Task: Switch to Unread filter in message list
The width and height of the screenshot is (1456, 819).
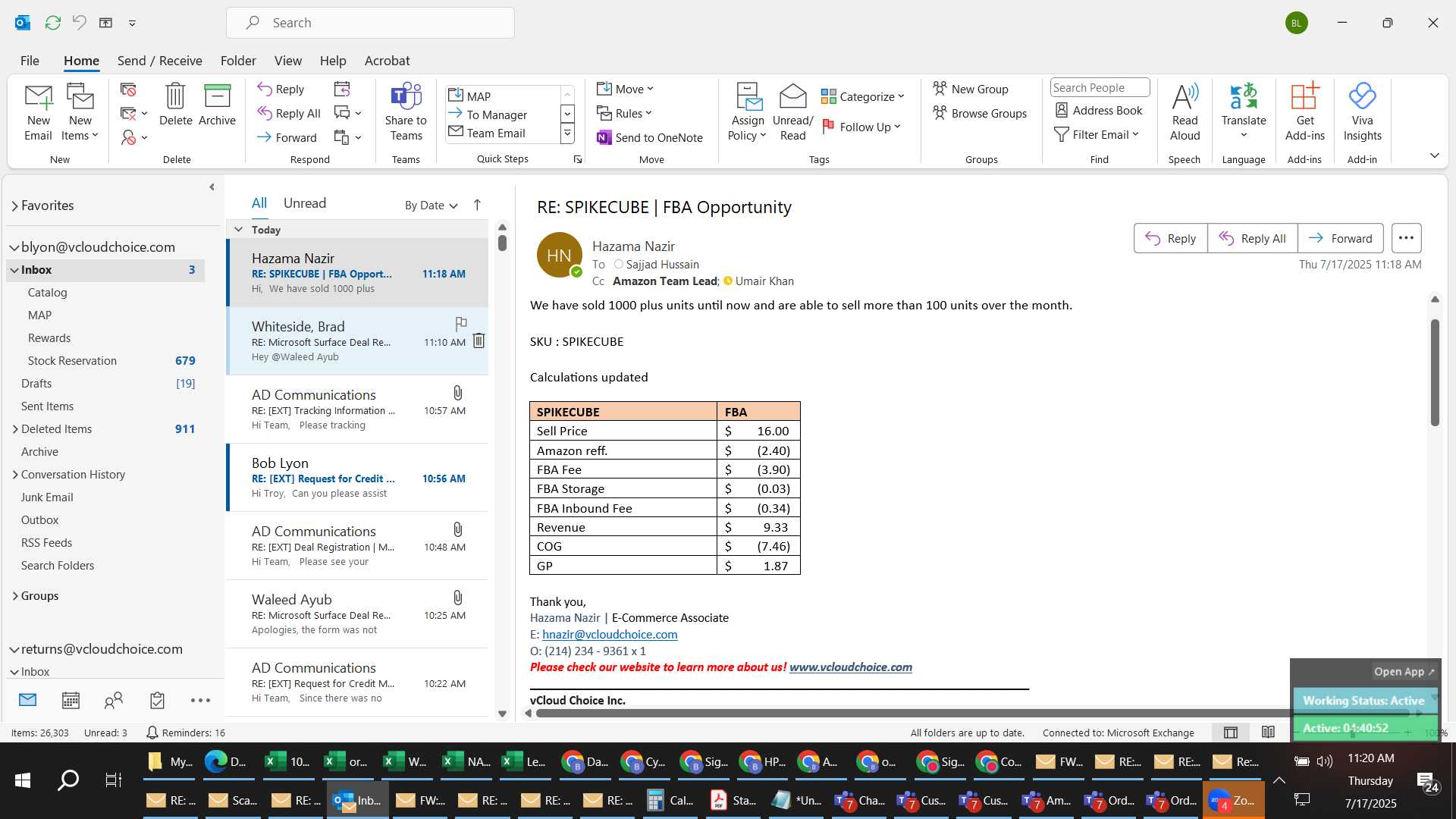Action: 305,203
